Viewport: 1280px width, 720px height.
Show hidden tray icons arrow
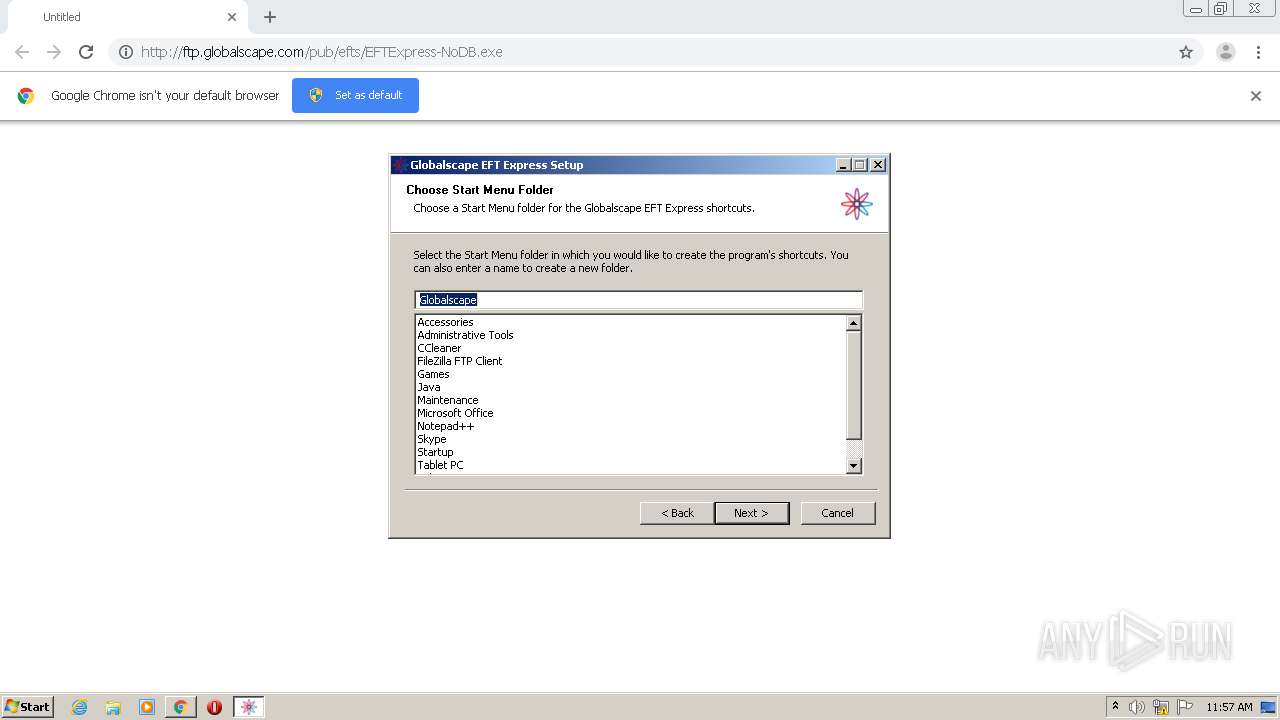(x=1115, y=707)
